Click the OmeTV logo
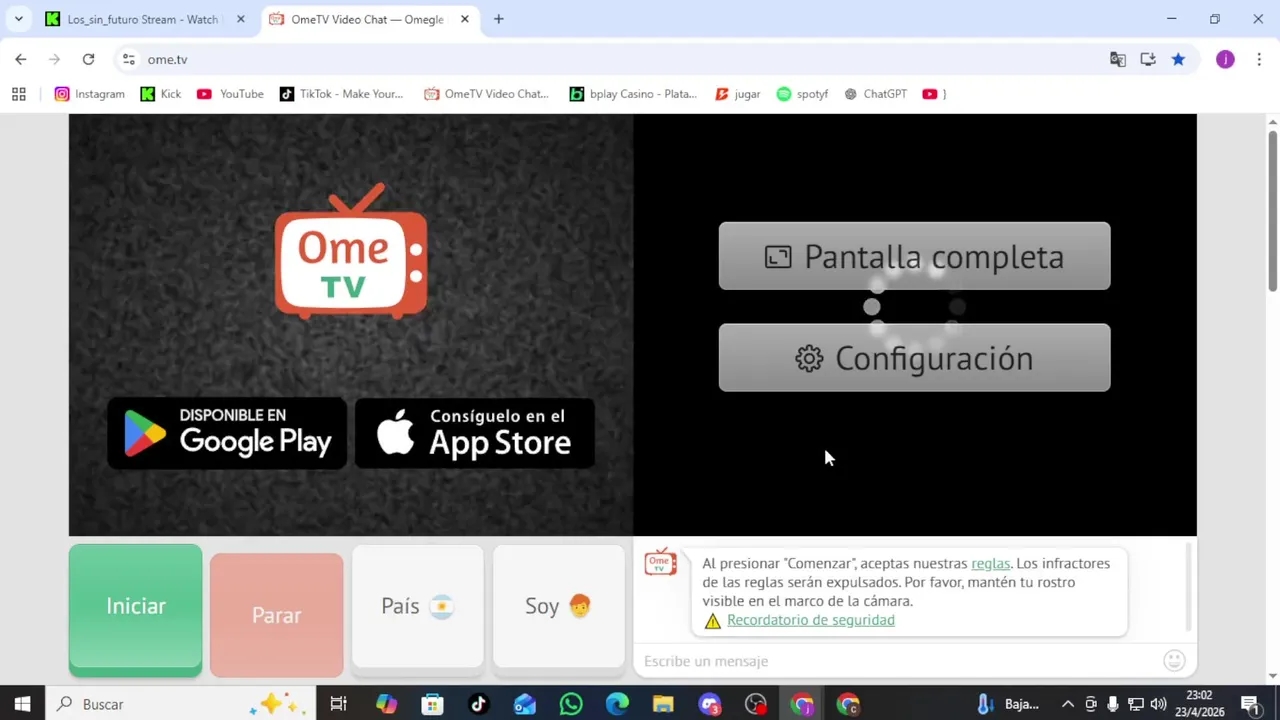The height and width of the screenshot is (720, 1280). (x=351, y=251)
